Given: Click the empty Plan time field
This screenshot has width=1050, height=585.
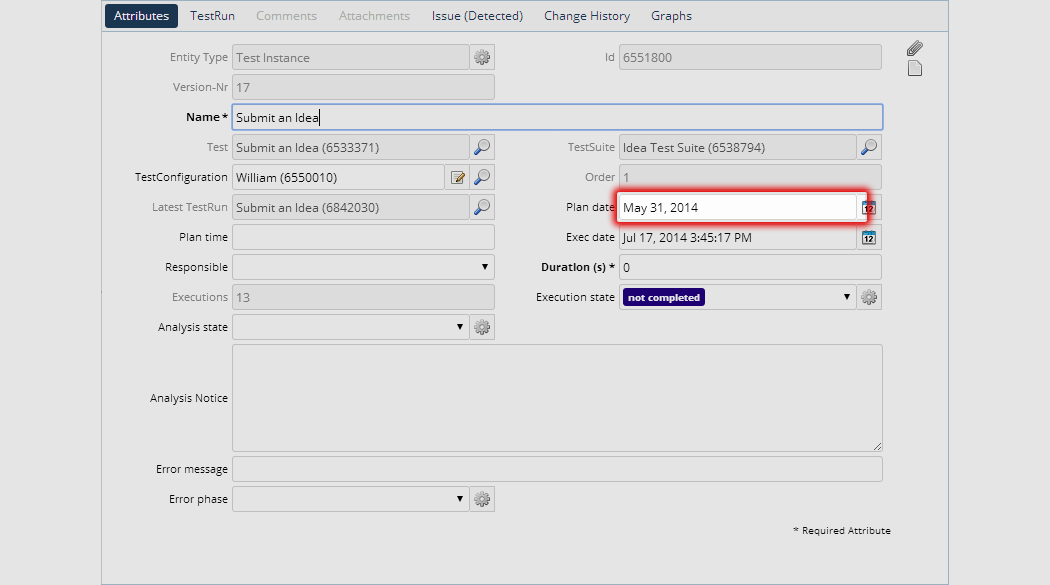Looking at the screenshot, I should [364, 238].
